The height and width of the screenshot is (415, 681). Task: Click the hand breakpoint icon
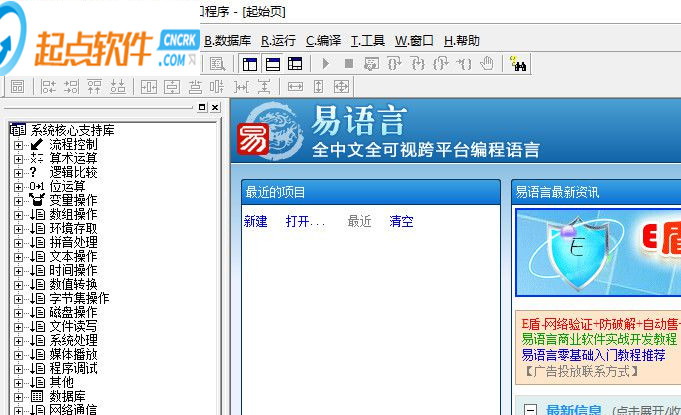click(x=487, y=64)
